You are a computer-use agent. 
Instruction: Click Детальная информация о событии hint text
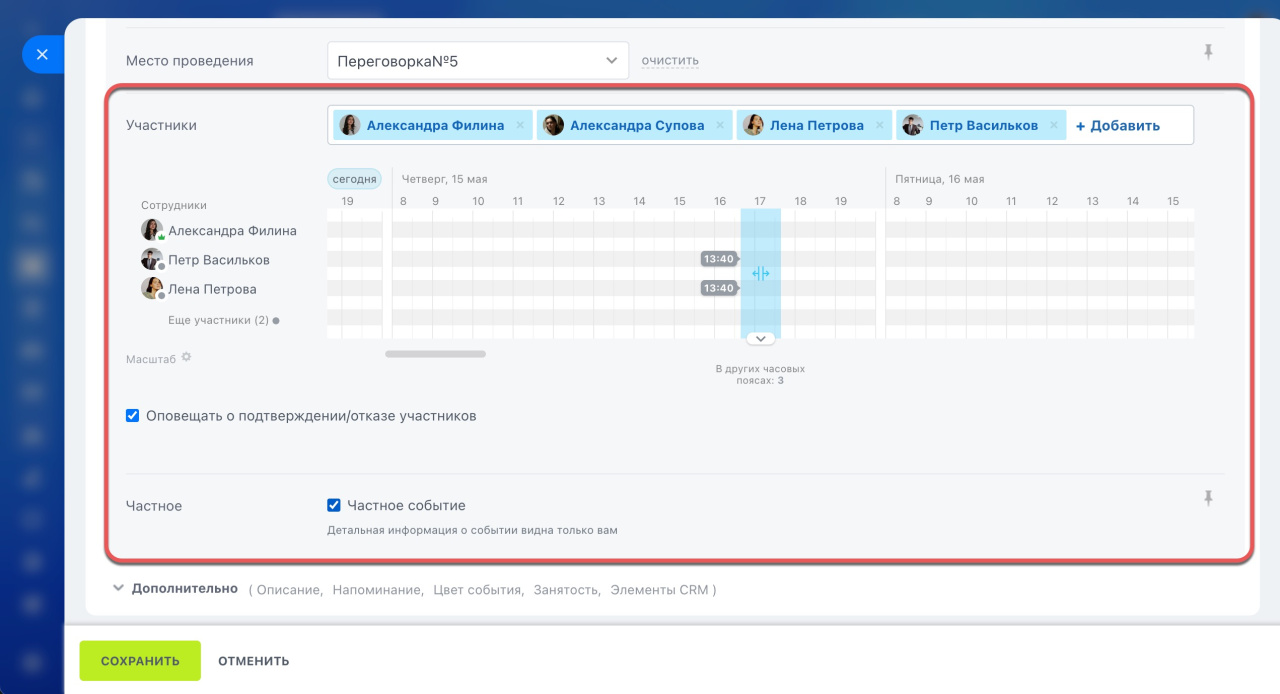coord(472,530)
